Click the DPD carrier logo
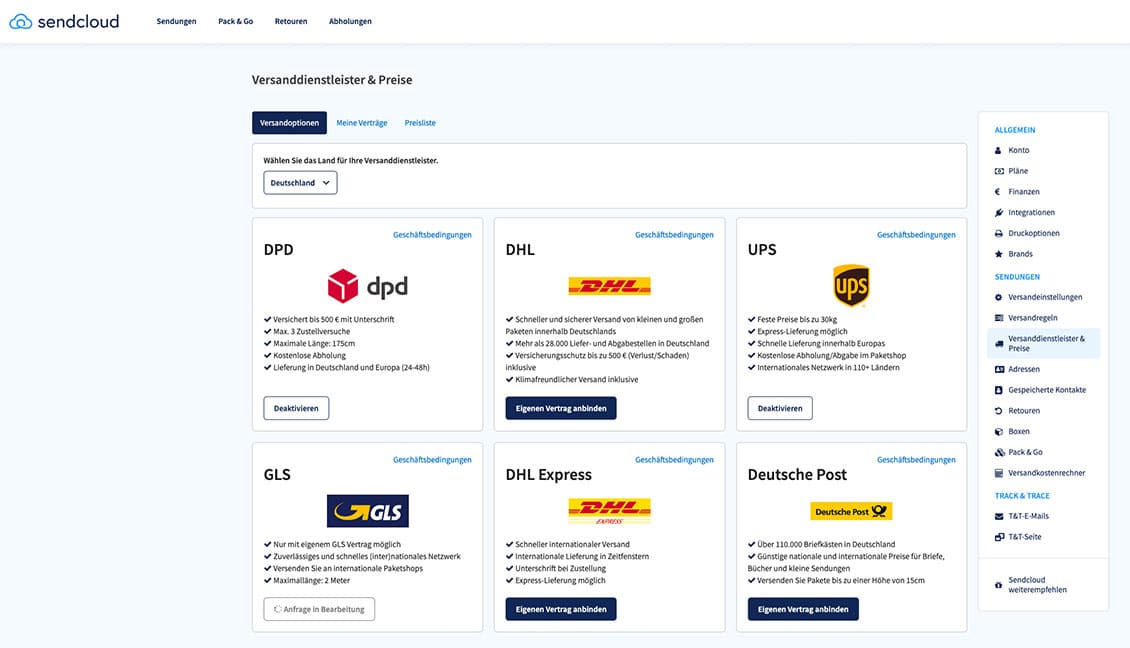The image size is (1130, 648). [x=368, y=286]
